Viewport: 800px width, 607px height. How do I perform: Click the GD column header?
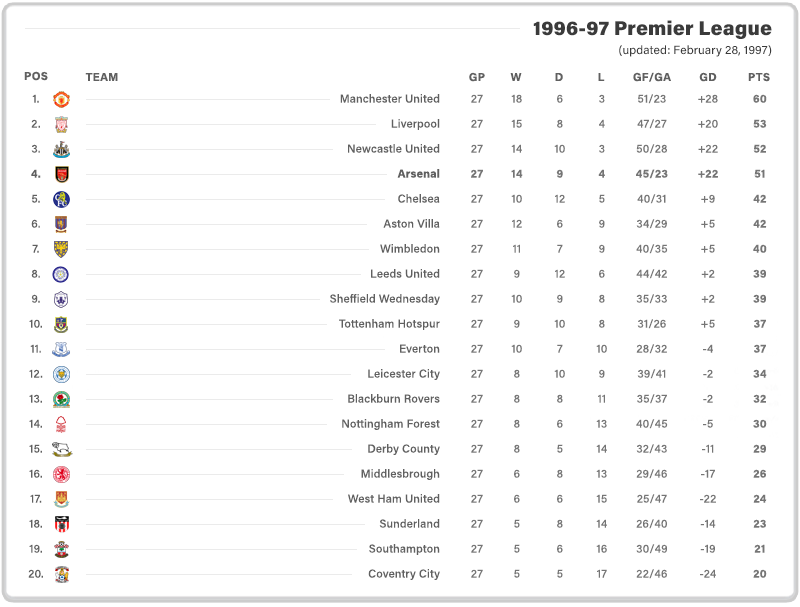point(708,77)
